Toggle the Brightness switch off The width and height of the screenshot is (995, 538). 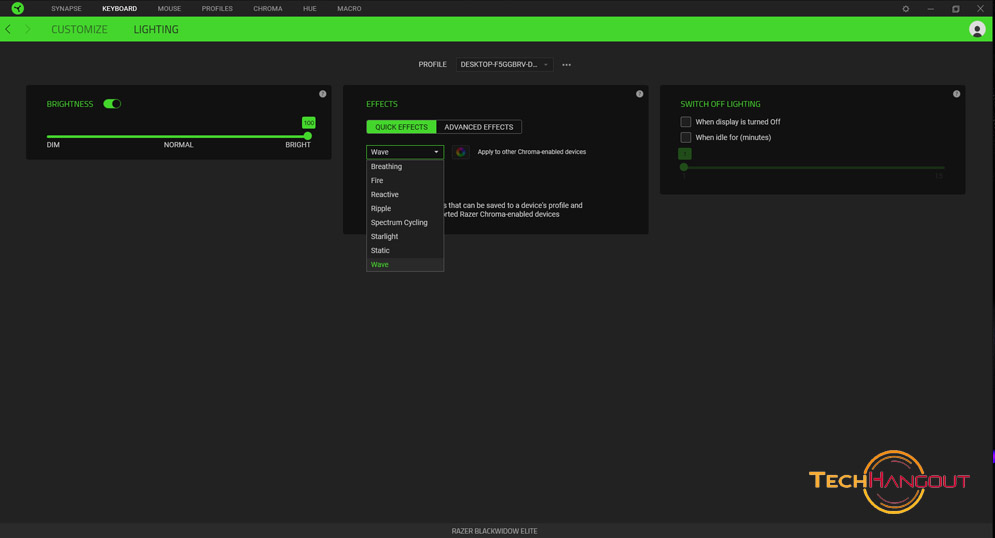tap(112, 103)
